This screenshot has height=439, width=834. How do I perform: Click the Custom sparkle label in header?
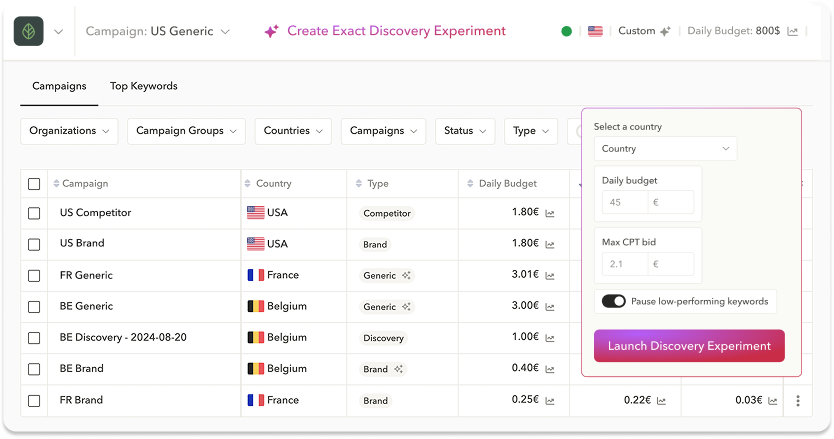(x=644, y=31)
